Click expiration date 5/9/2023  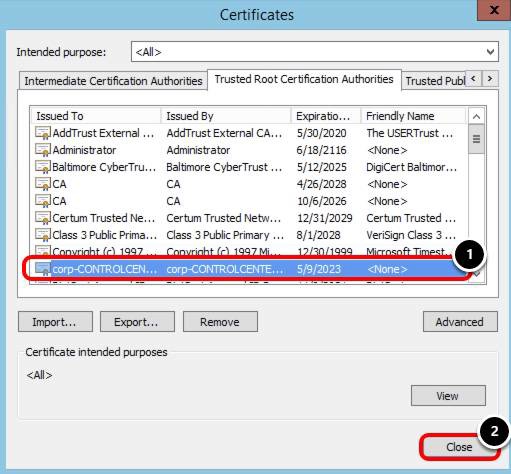coord(319,269)
